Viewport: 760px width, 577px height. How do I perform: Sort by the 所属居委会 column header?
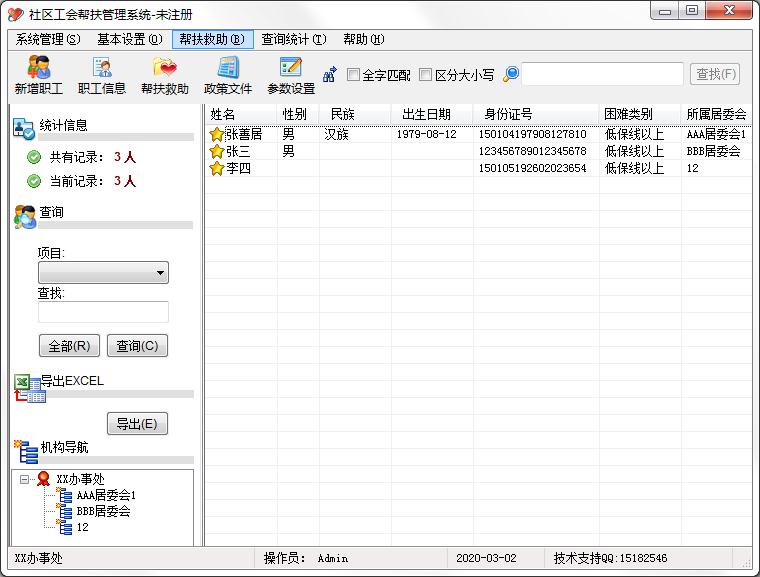point(716,114)
